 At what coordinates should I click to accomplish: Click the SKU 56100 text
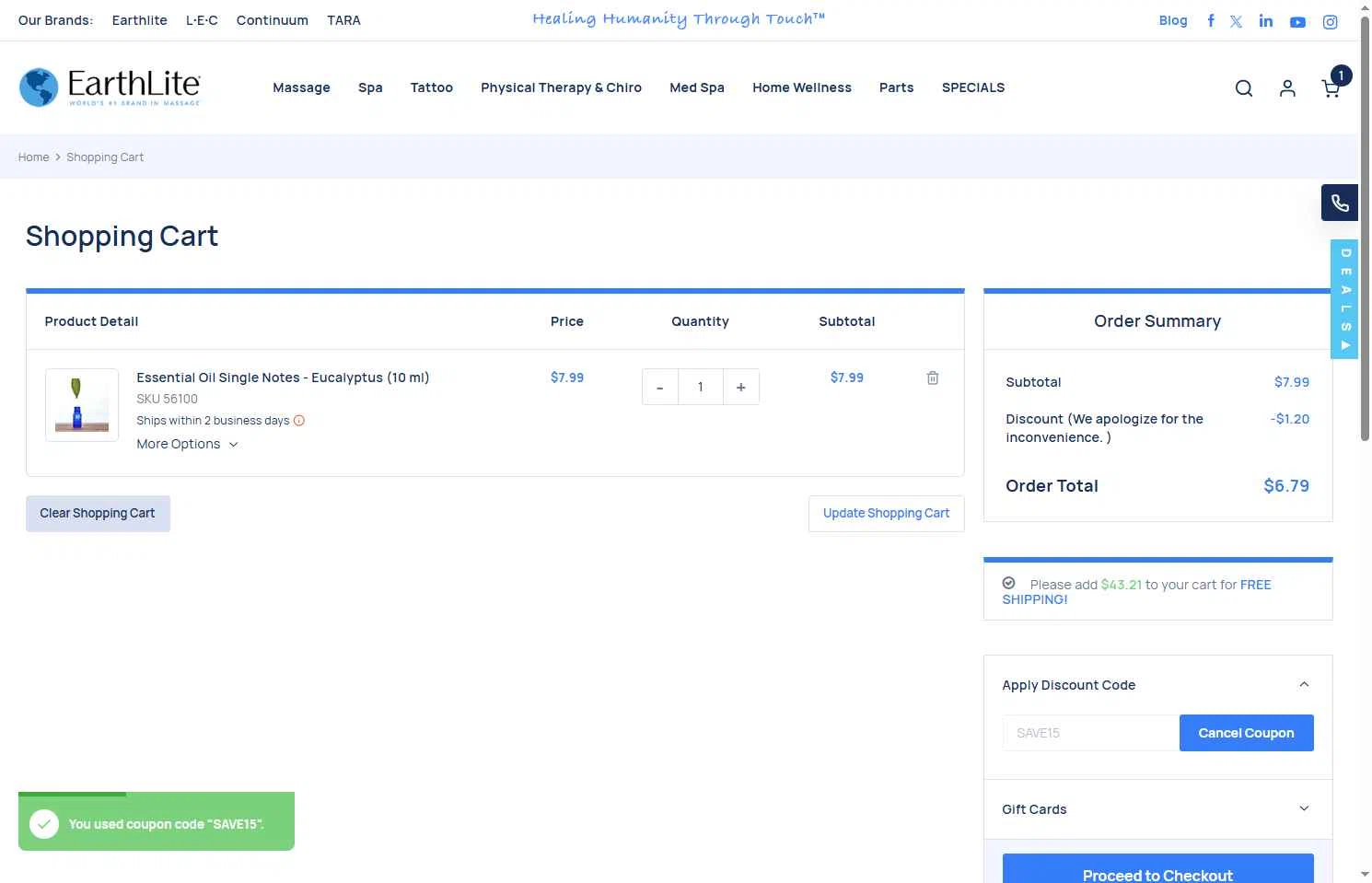168,399
